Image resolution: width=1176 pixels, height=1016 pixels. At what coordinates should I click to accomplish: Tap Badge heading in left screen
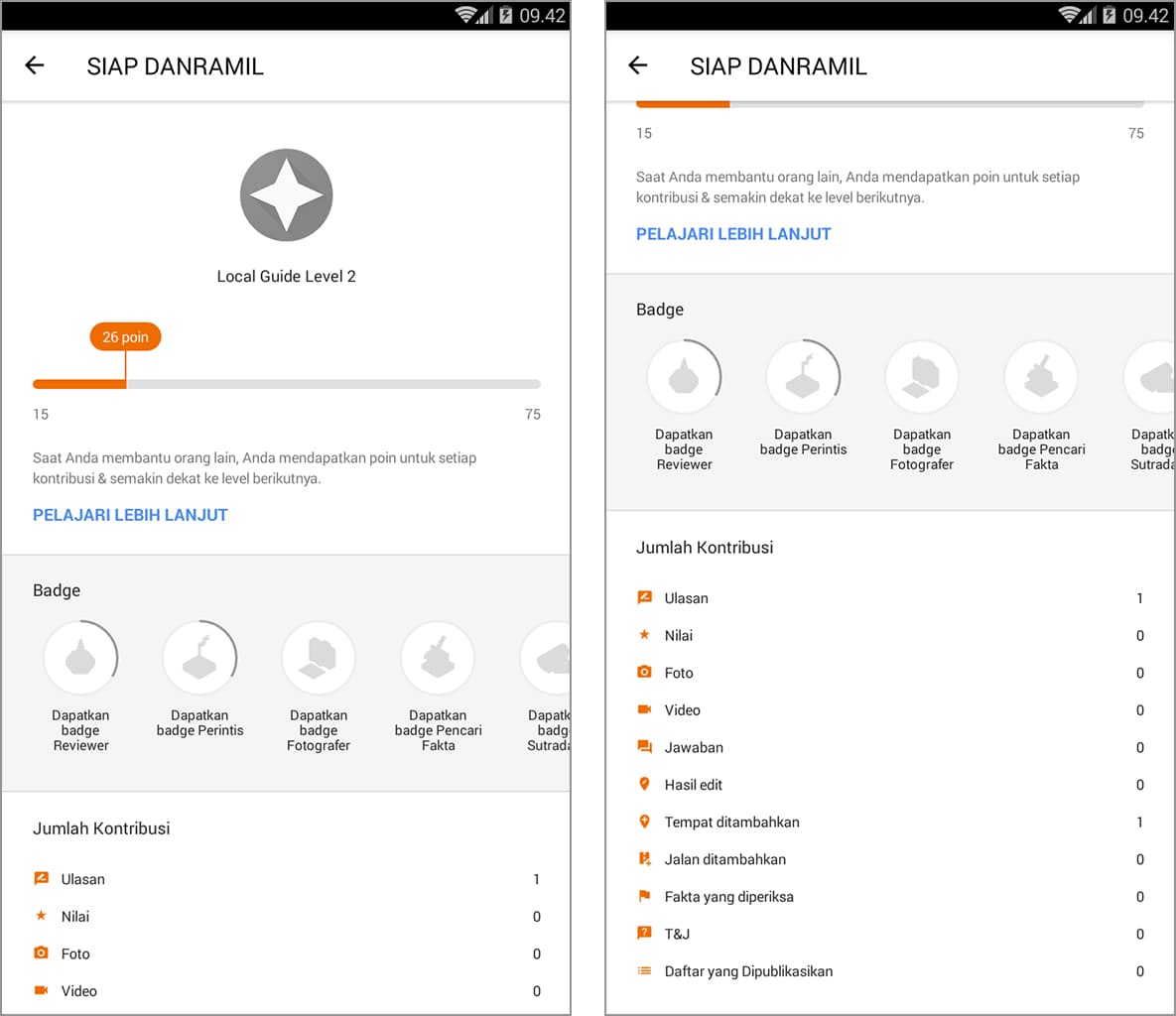click(x=57, y=591)
